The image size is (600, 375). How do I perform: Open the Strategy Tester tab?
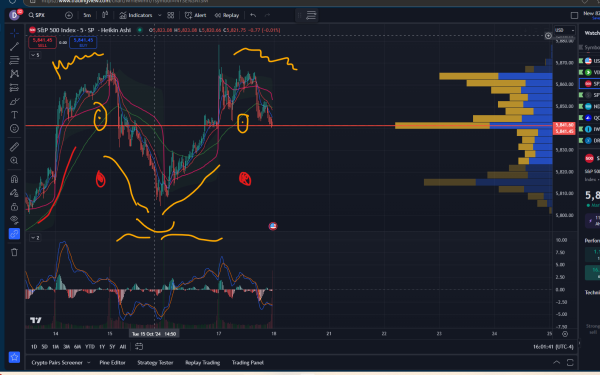pos(155,362)
